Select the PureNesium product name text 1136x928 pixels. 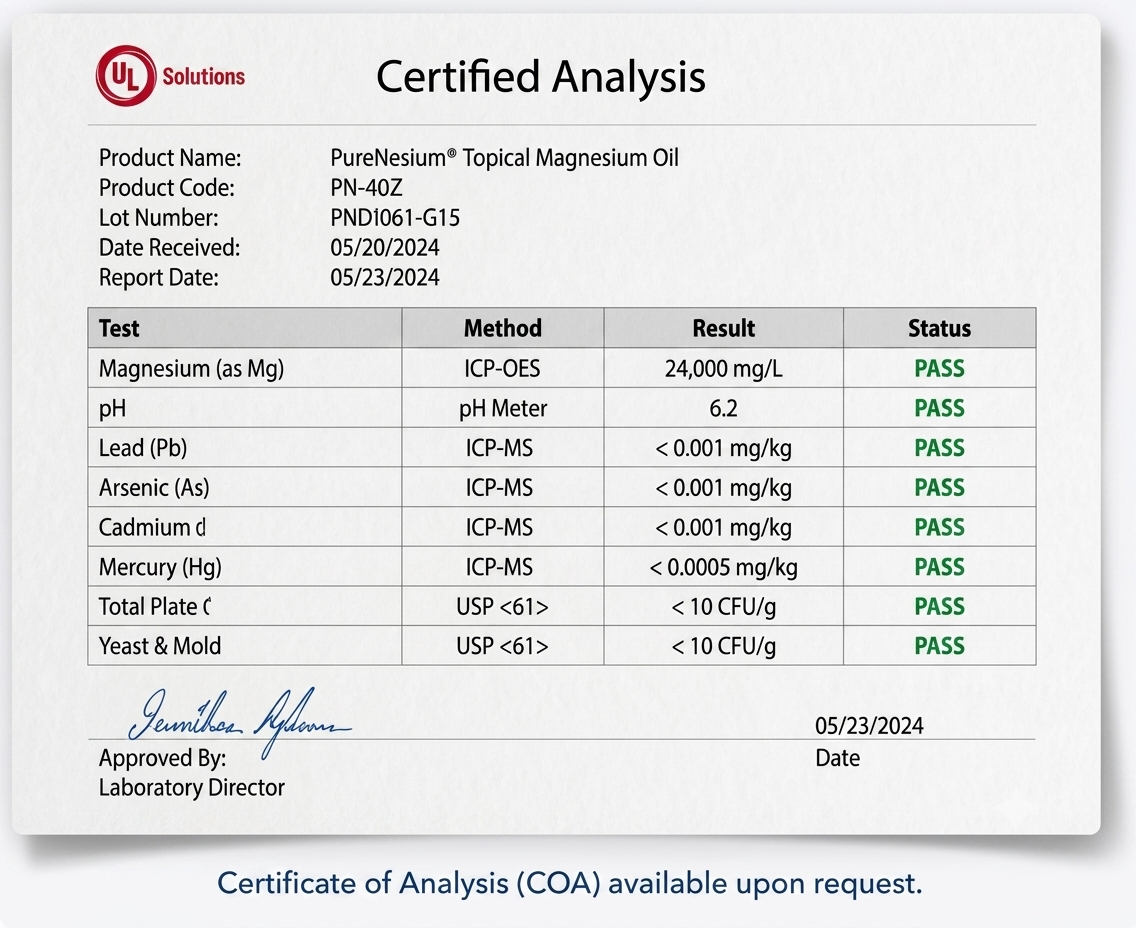point(504,157)
